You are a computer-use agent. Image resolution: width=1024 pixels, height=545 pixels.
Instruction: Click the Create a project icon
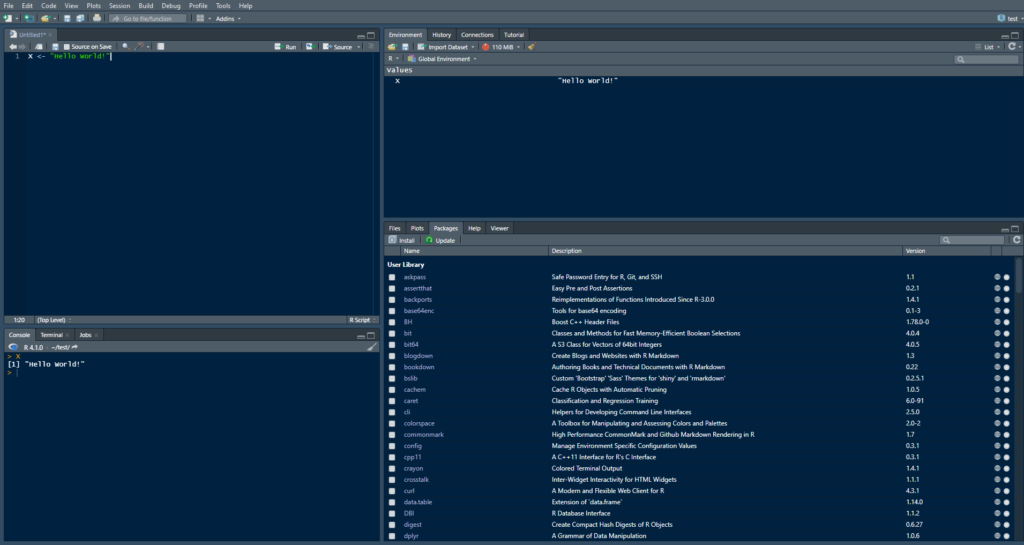pyautogui.click(x=29, y=18)
